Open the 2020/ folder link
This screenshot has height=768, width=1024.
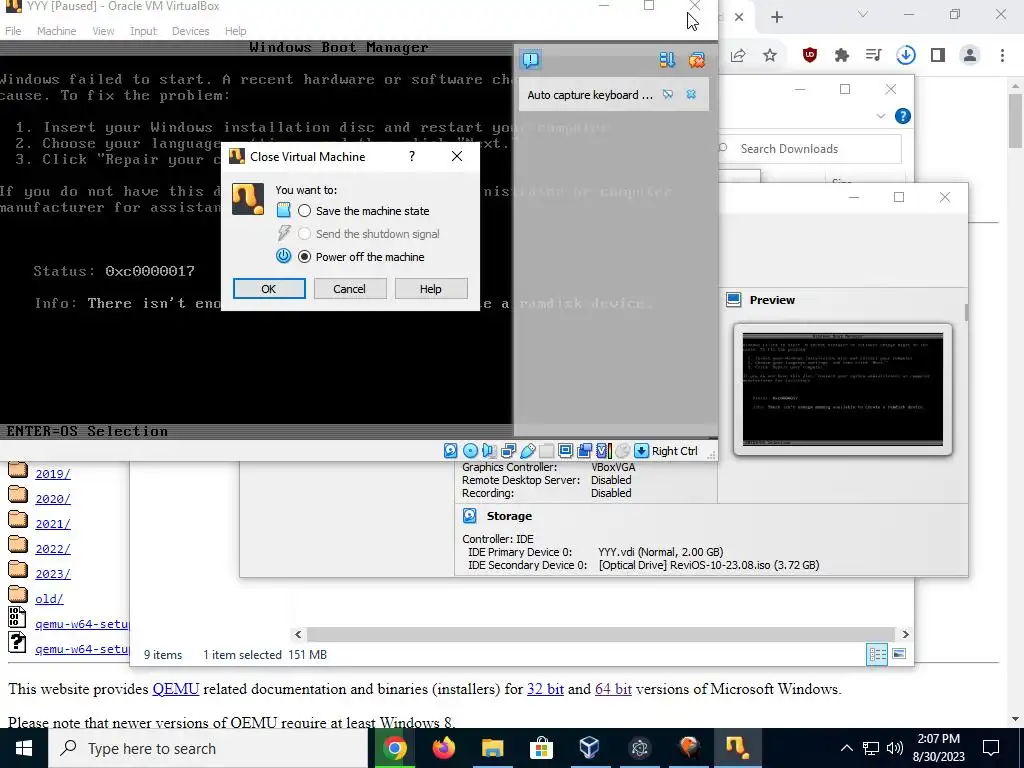(53, 499)
